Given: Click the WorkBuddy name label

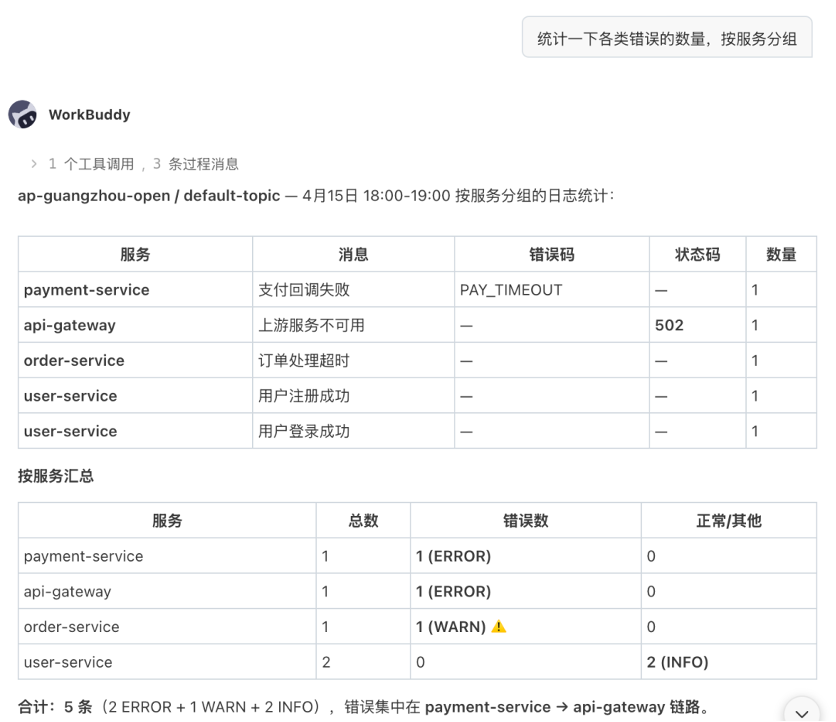Looking at the screenshot, I should coord(90,115).
